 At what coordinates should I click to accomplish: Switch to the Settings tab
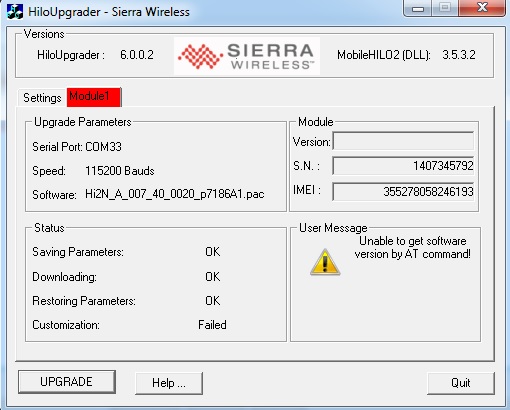(x=42, y=98)
